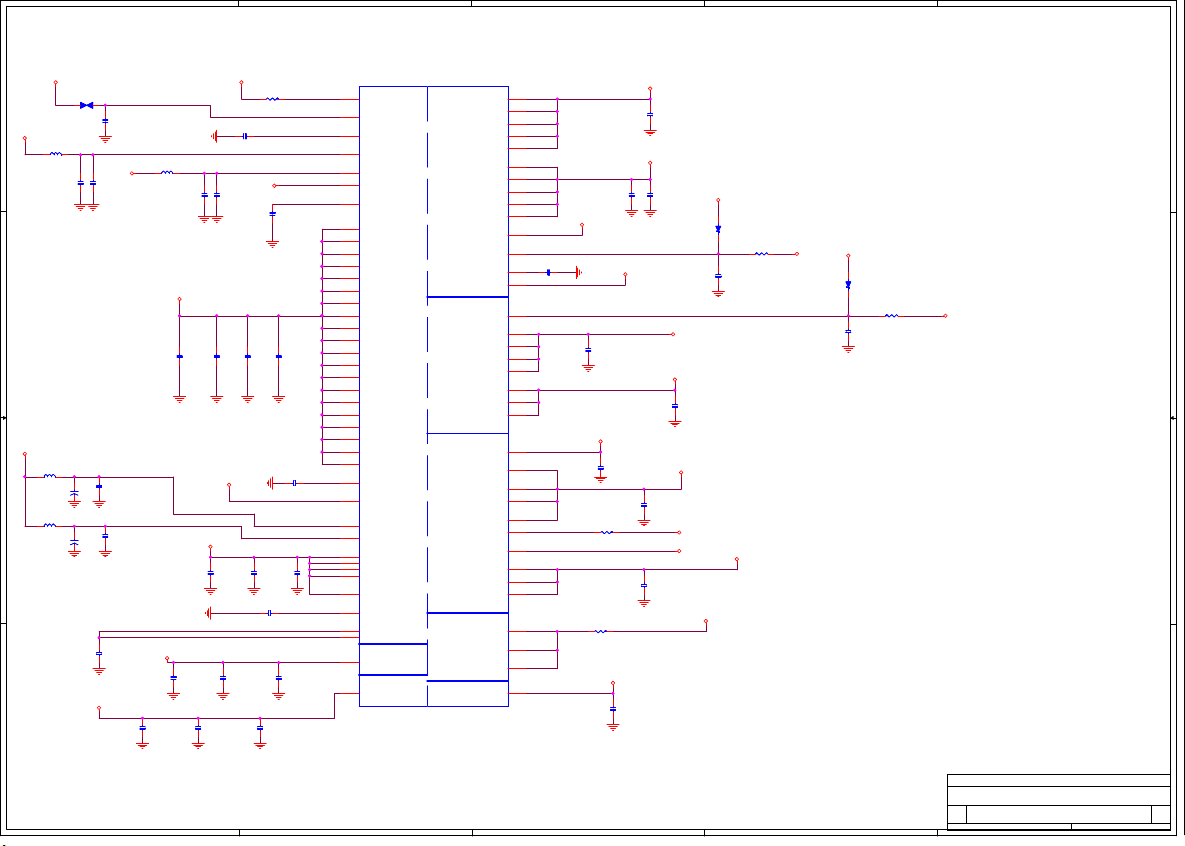The height and width of the screenshot is (846, 1185).
Task: Select the upper polarized capacitor symbol
Action: (74, 493)
